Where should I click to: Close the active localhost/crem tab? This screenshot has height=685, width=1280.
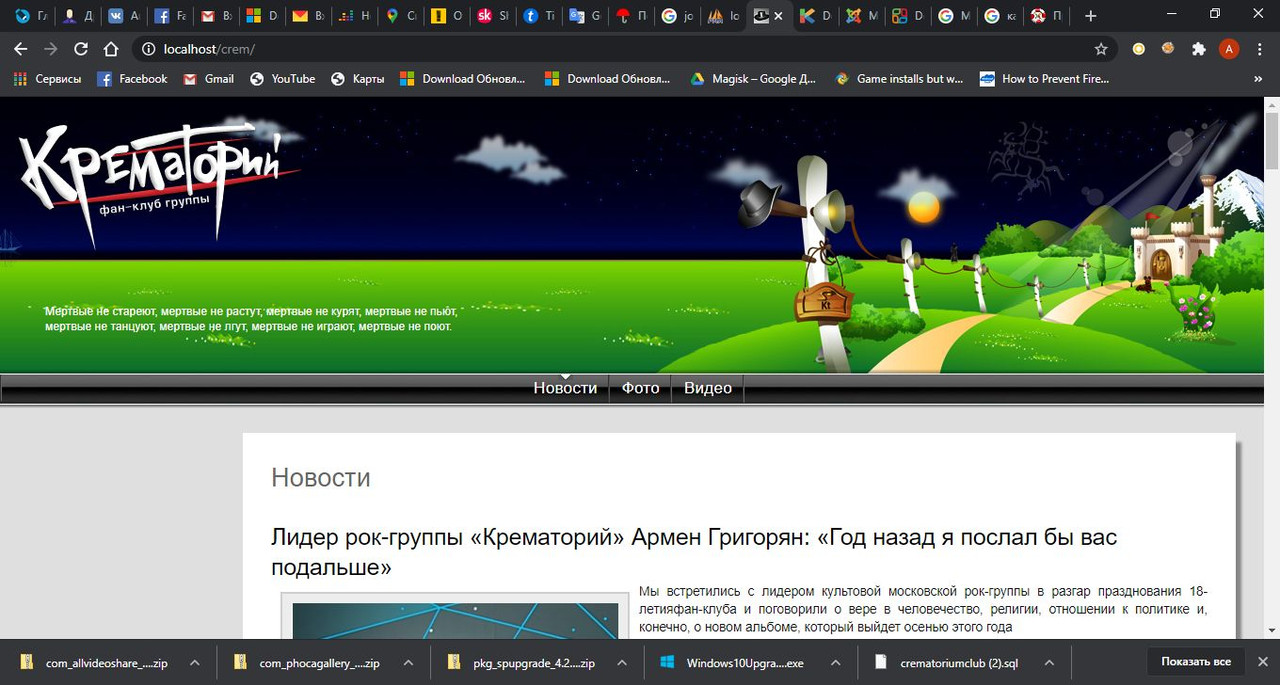click(780, 16)
